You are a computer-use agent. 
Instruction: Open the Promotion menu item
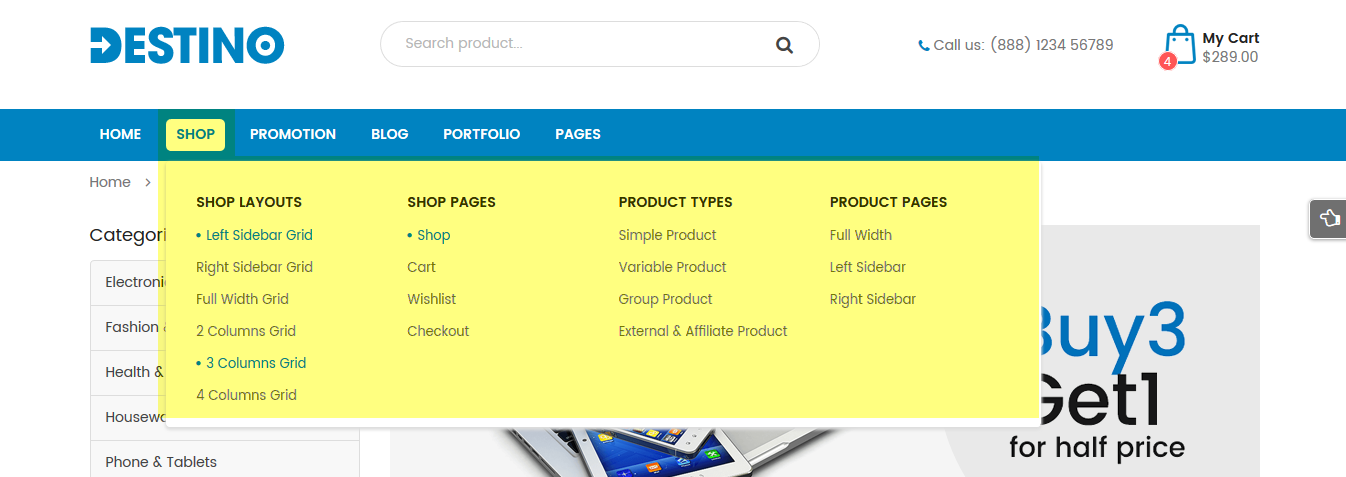coord(293,134)
